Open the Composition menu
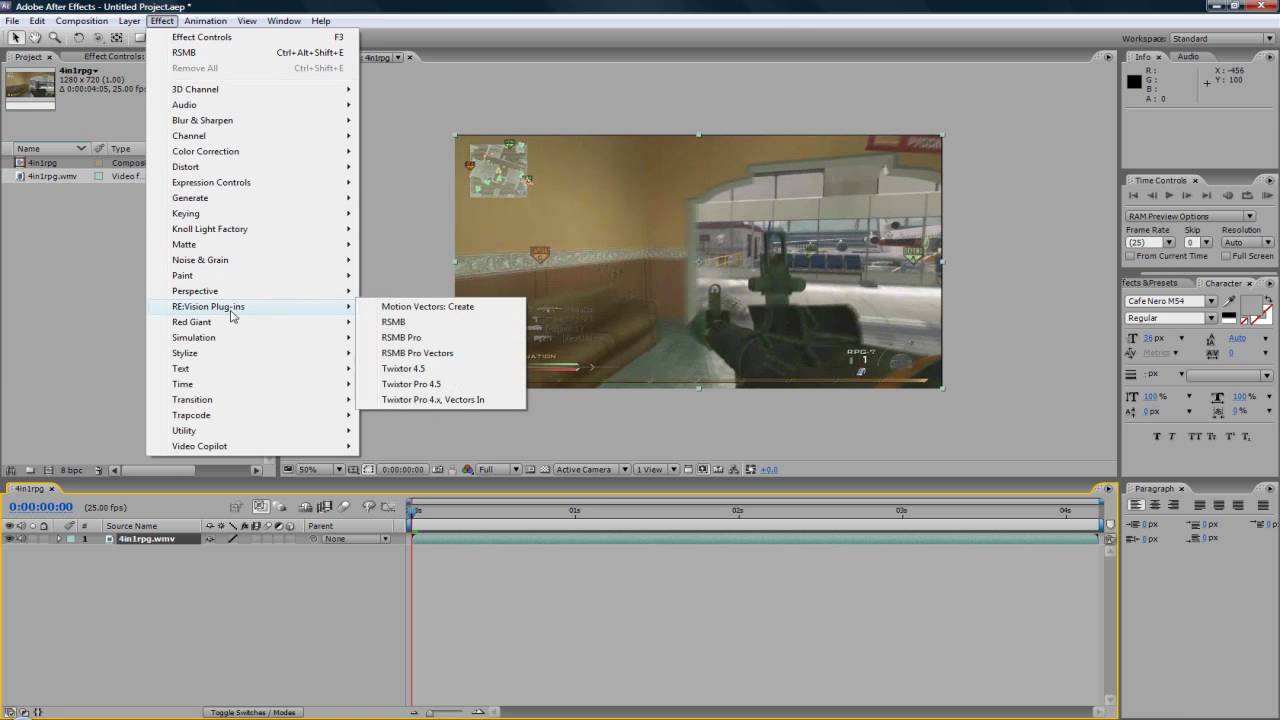Image resolution: width=1280 pixels, height=720 pixels. 82,21
